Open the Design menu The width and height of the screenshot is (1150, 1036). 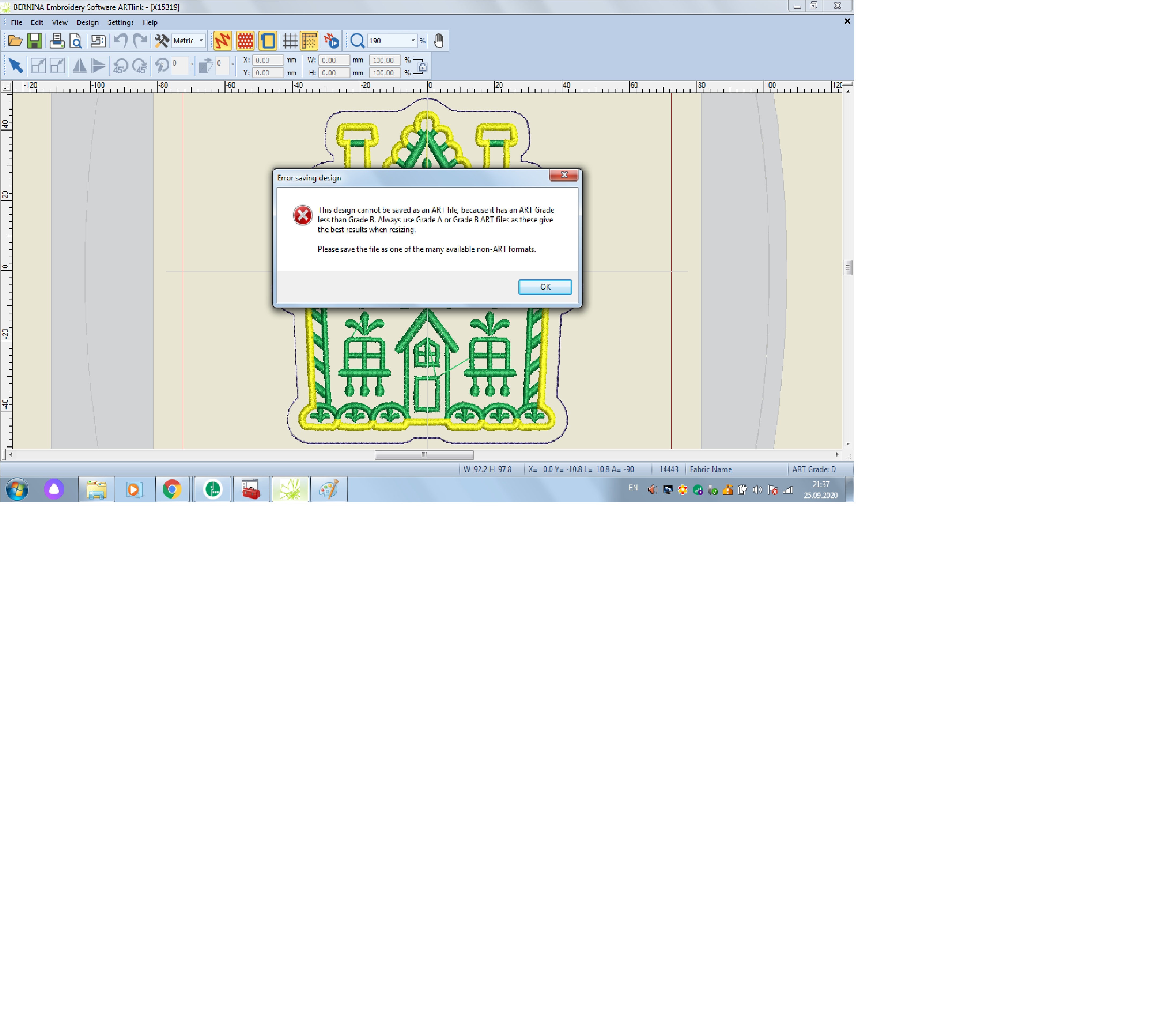(87, 22)
